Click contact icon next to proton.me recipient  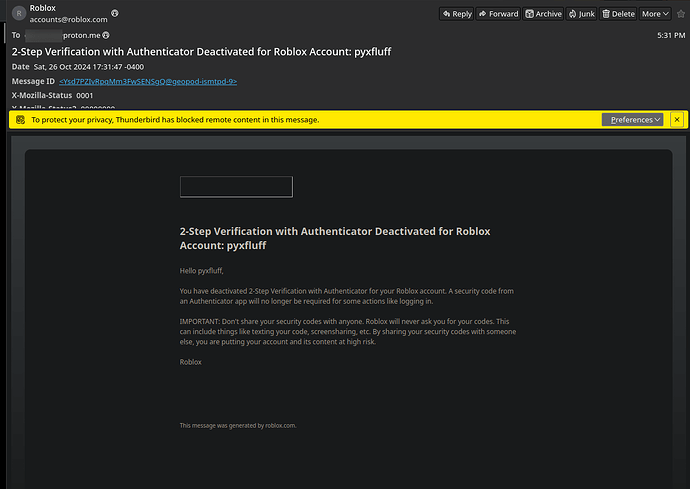(x=106, y=35)
